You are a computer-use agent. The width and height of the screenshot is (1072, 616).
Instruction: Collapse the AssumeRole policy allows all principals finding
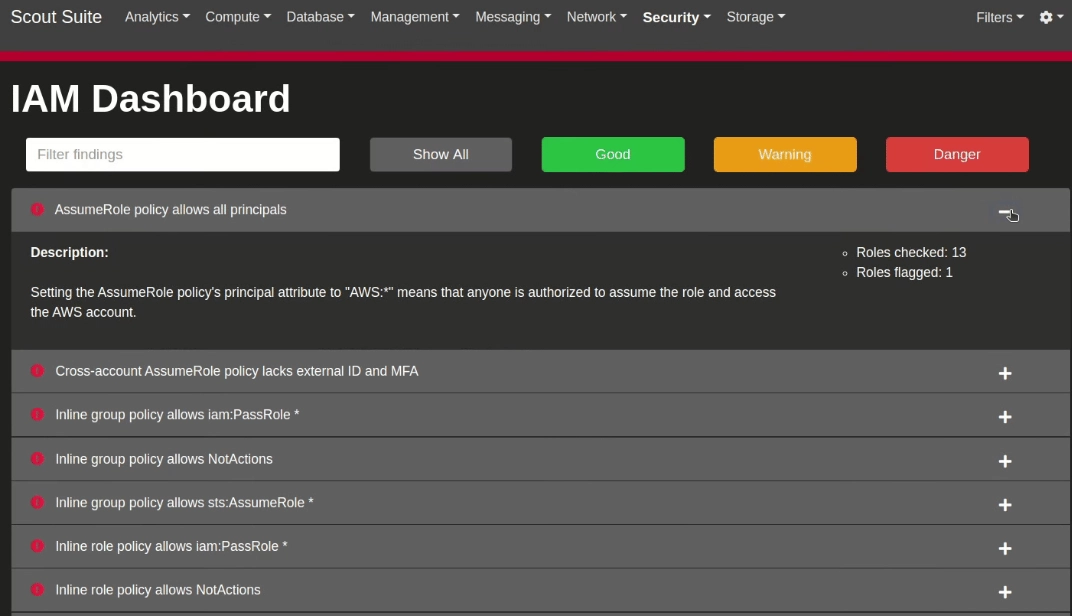click(x=1004, y=212)
